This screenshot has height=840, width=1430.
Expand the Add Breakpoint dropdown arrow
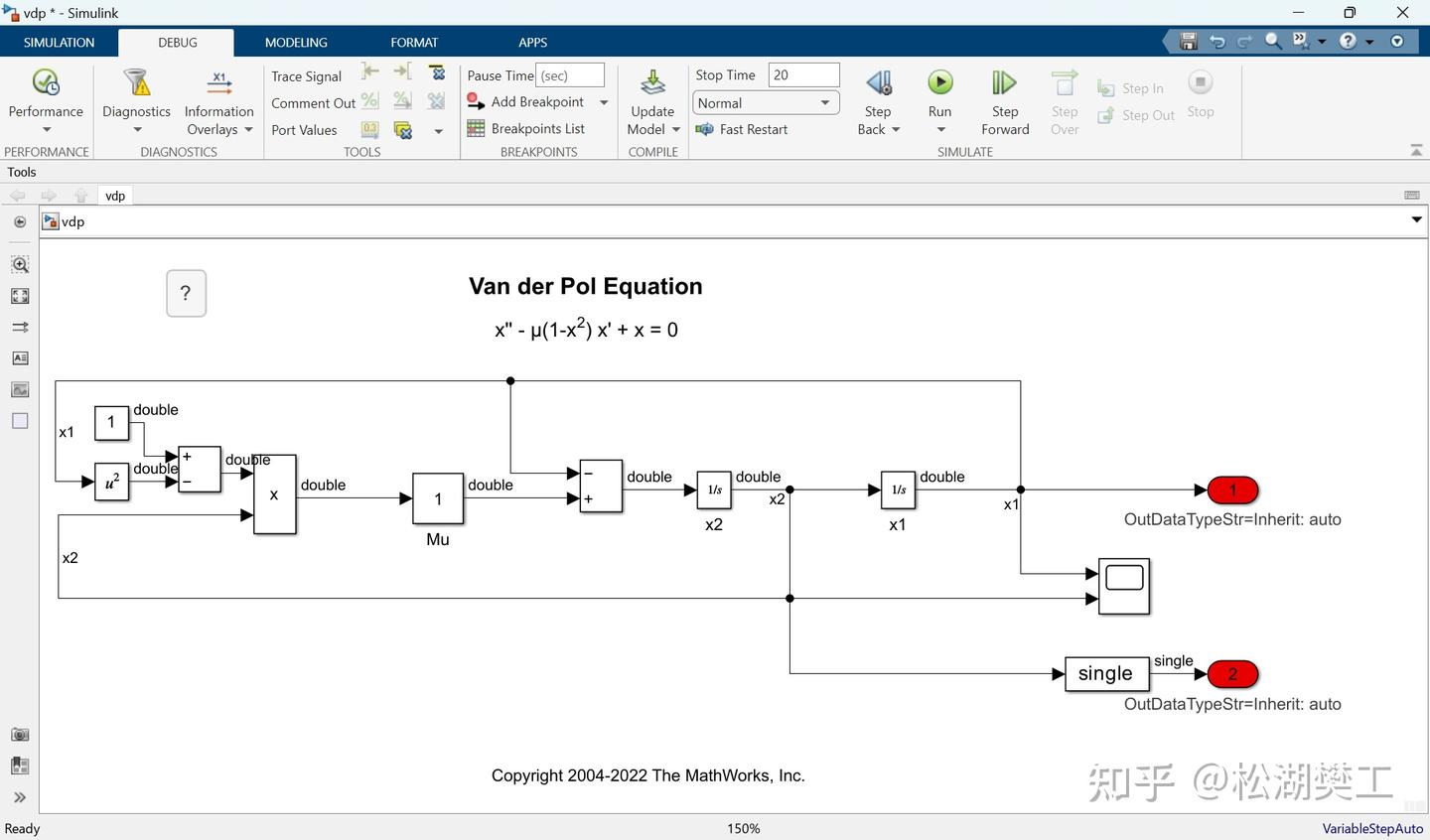coord(603,101)
